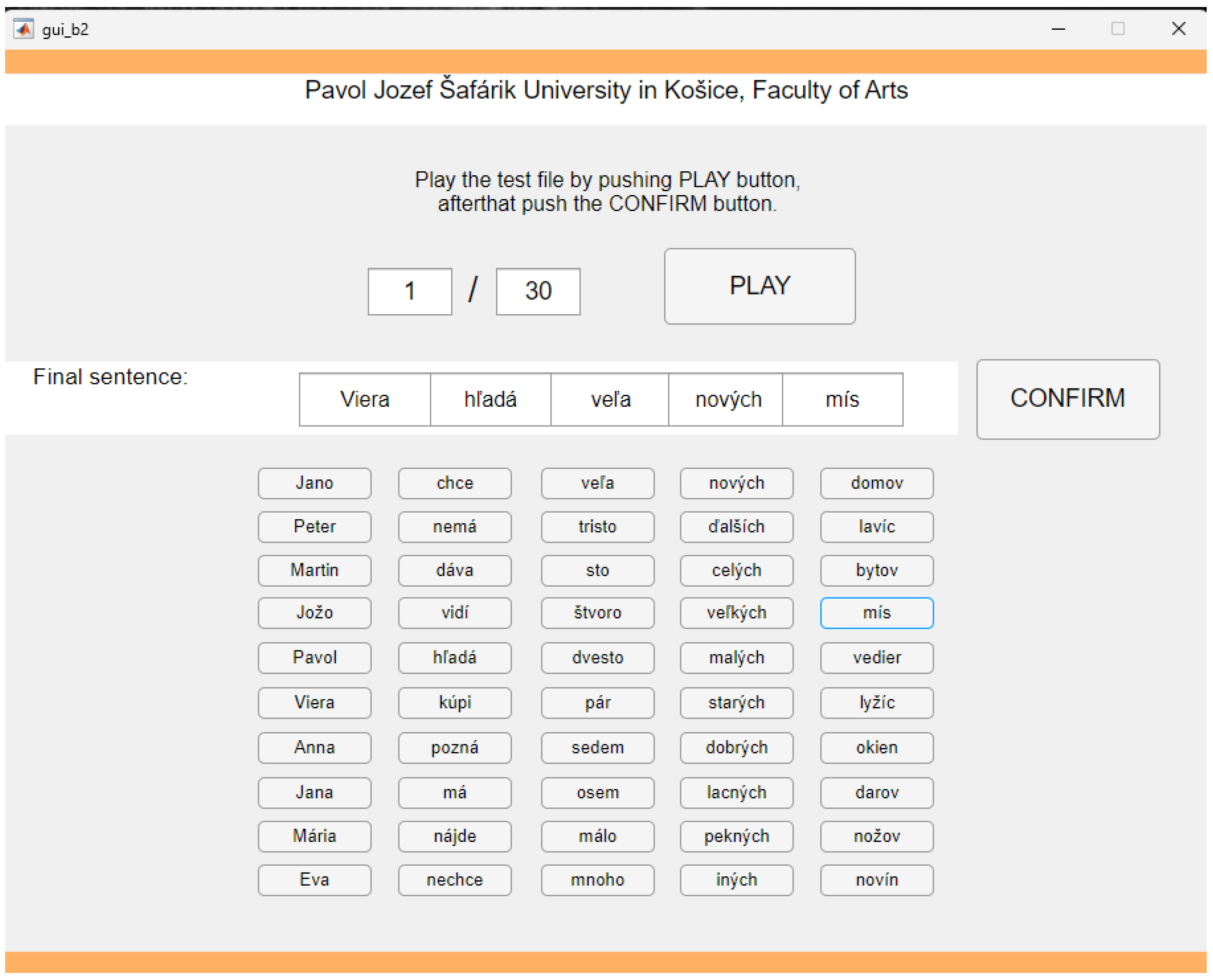
Task: Select the 'pekných' adjective button
Action: point(736,836)
